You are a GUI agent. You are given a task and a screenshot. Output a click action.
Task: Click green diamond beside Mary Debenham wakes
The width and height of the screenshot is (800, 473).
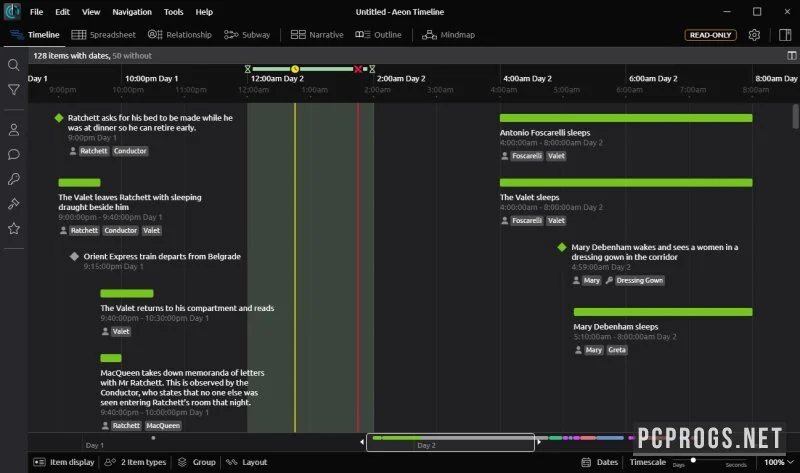pos(562,247)
